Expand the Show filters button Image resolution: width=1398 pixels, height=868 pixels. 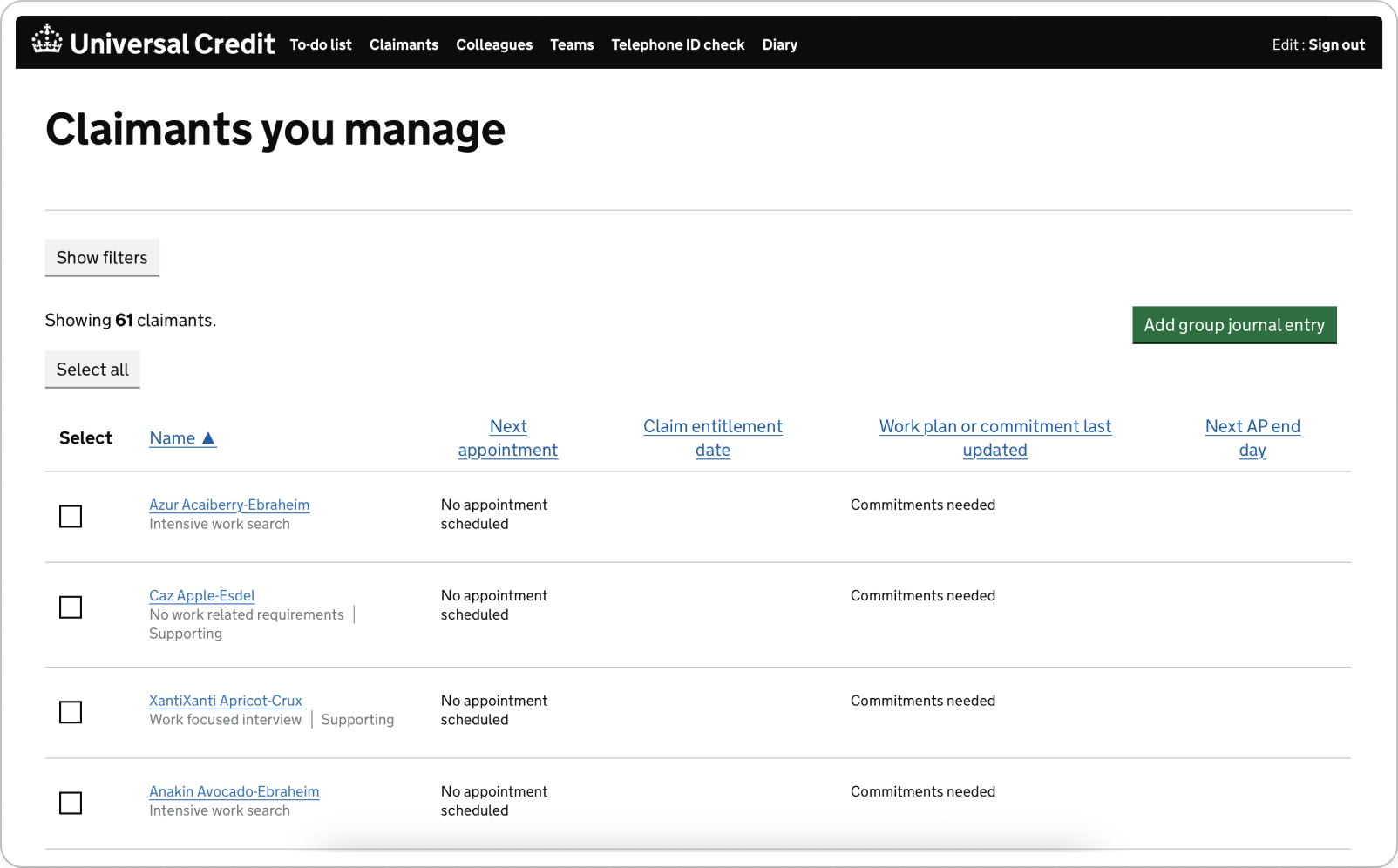(102, 258)
